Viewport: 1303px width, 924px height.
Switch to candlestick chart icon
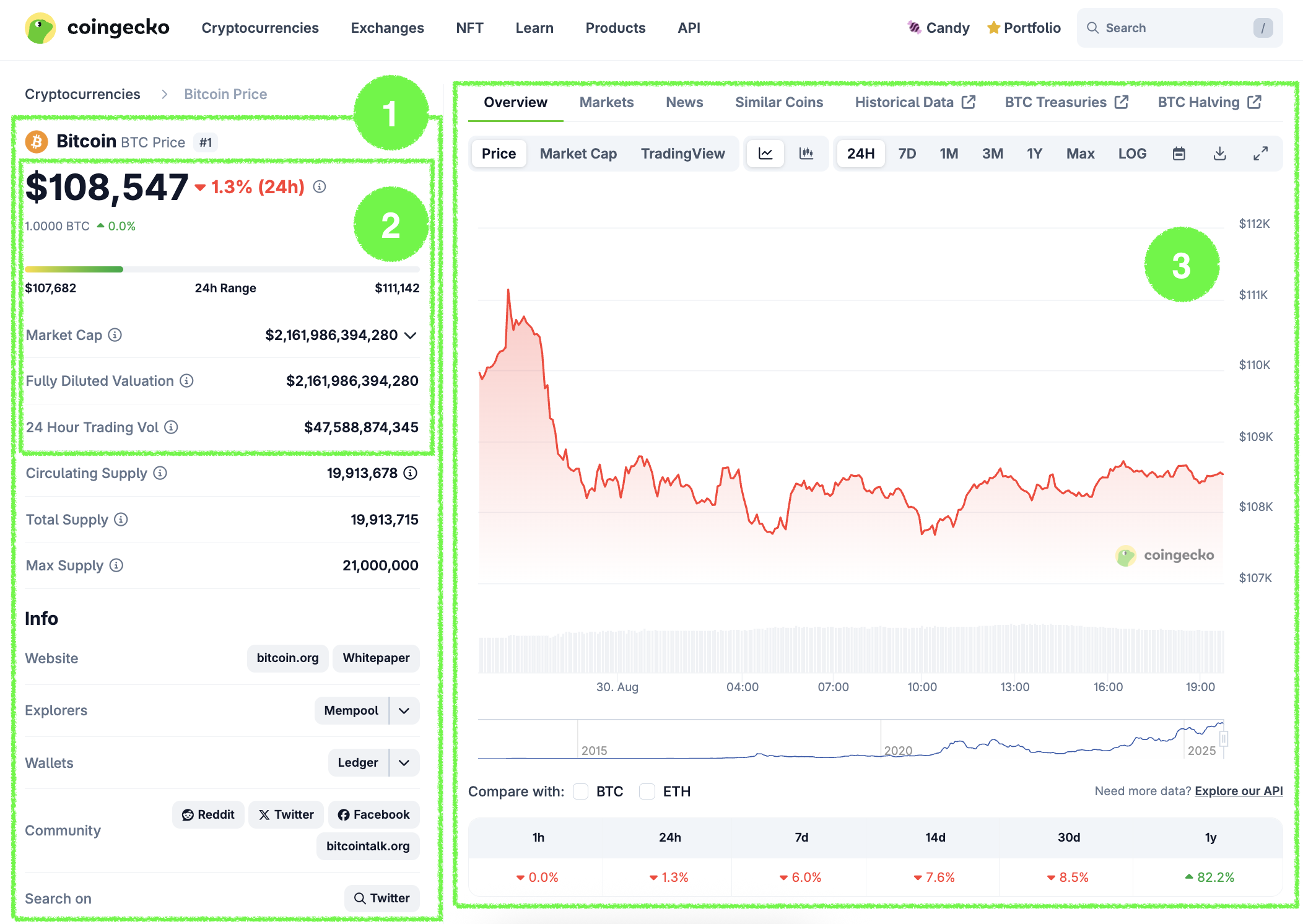[806, 154]
